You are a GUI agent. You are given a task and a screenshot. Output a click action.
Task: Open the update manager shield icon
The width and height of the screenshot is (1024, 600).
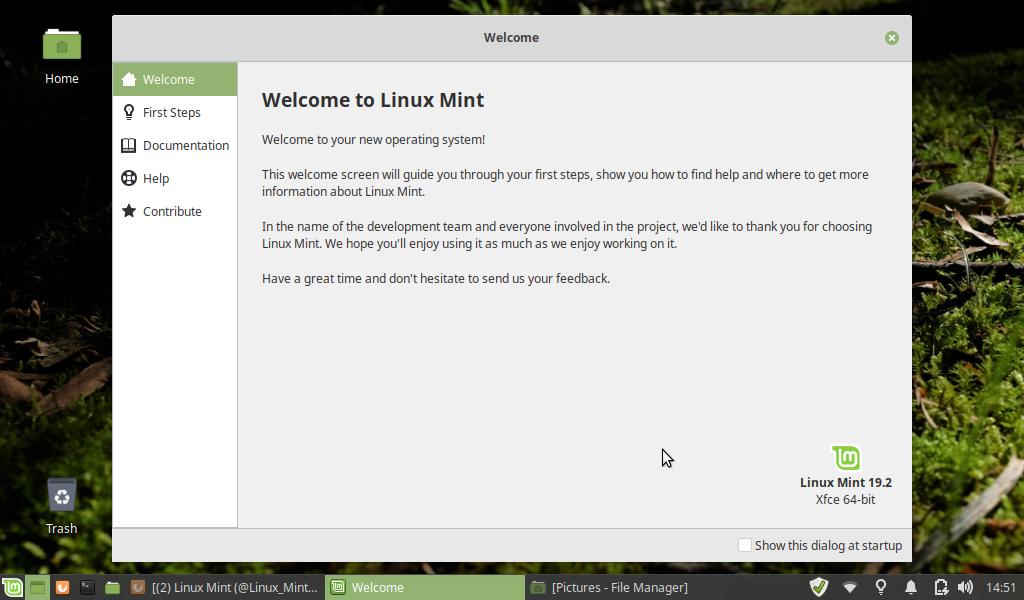coord(819,587)
